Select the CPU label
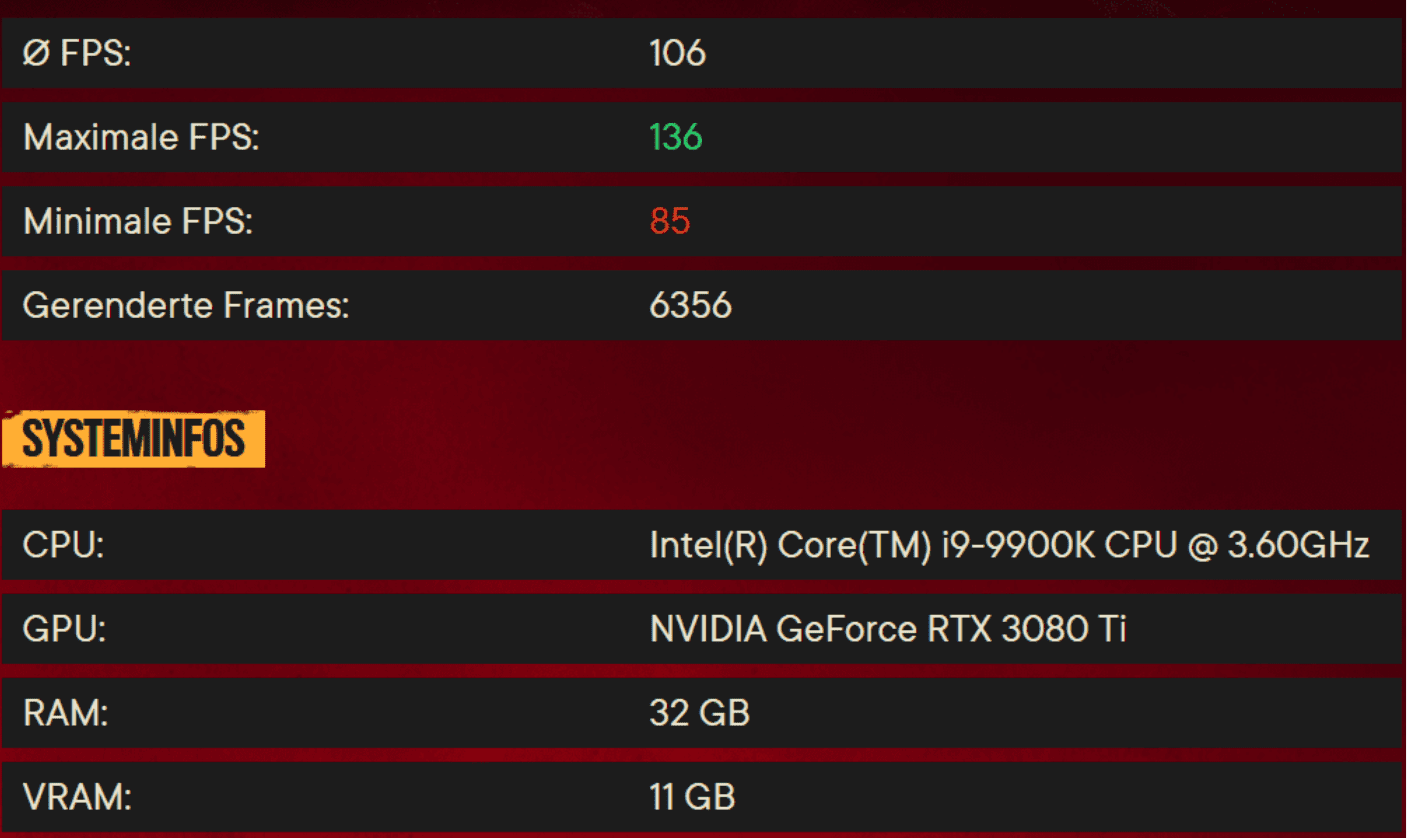This screenshot has width=1407, height=838. tap(63, 545)
